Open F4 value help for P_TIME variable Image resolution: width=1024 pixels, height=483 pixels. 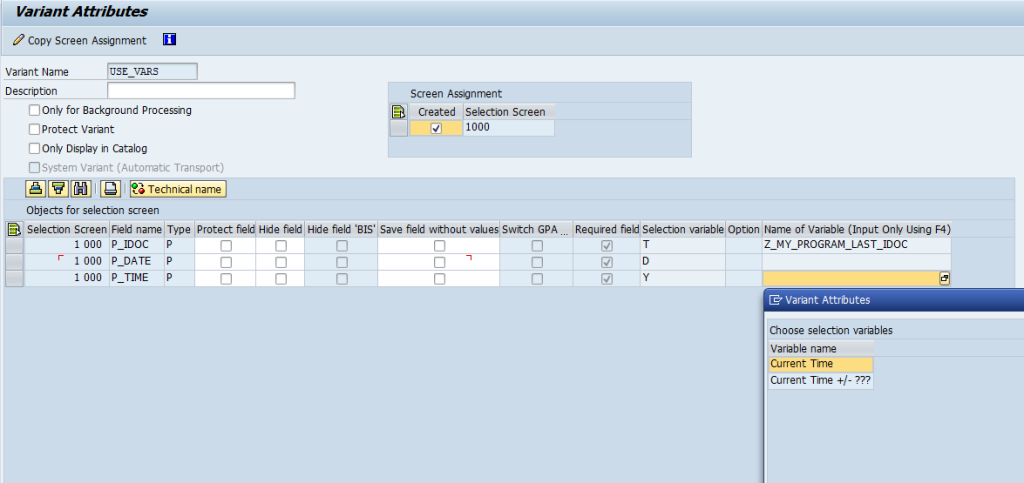click(x=944, y=278)
